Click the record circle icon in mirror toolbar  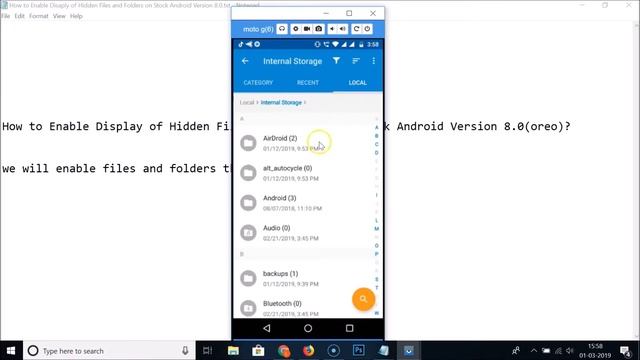(x=296, y=29)
